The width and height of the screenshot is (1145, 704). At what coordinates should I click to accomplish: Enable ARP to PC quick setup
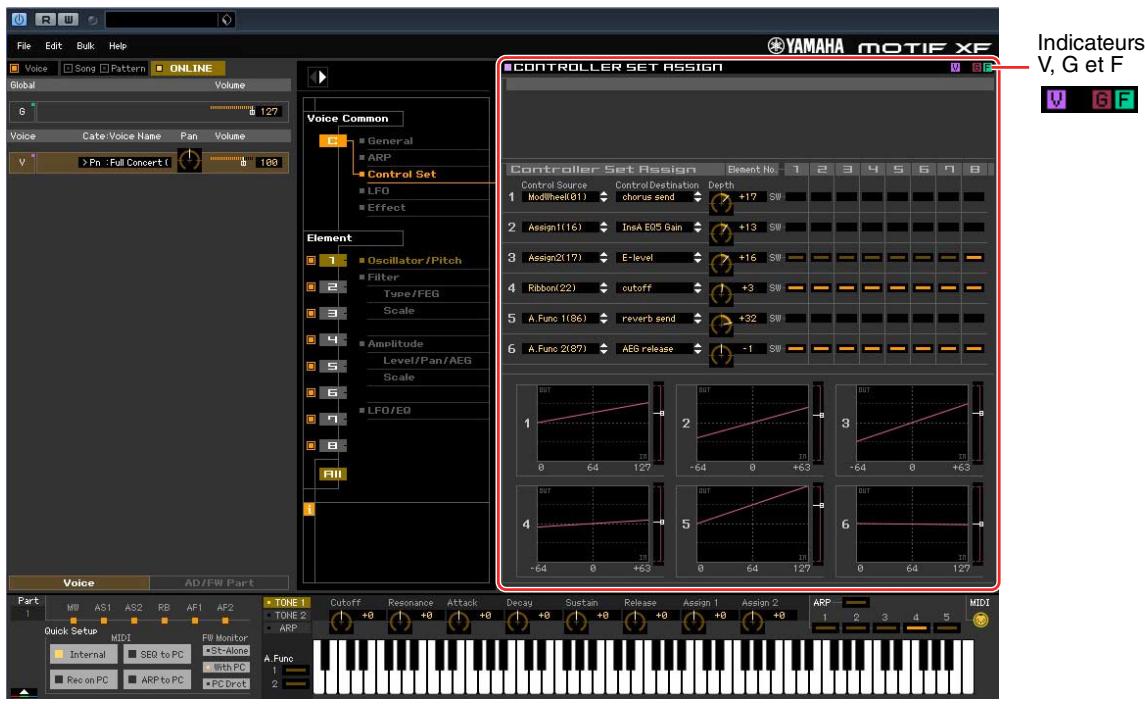coord(156,680)
